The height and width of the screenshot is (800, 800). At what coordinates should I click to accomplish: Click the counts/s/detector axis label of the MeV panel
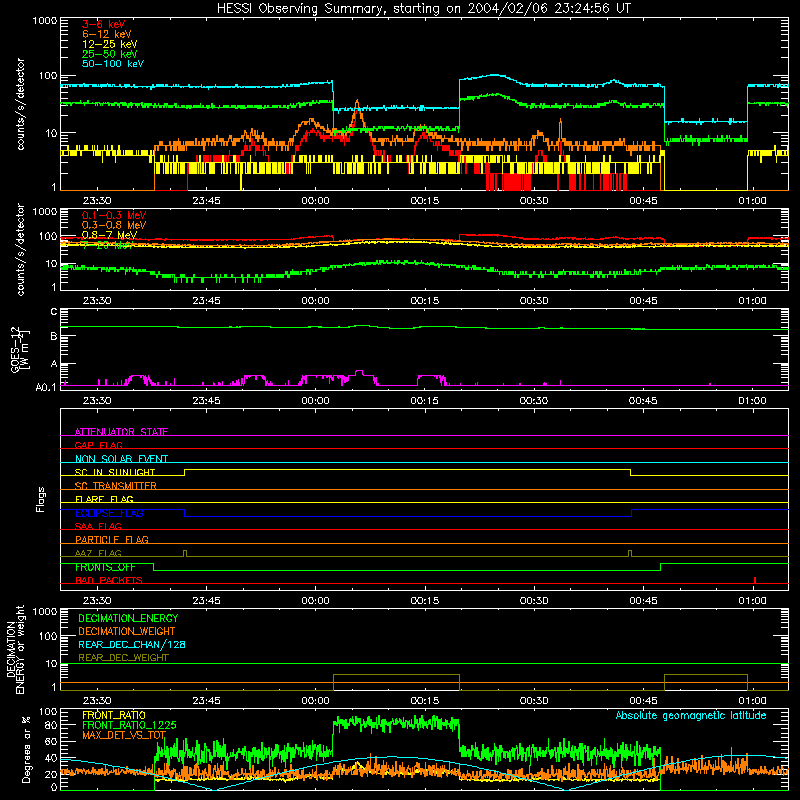point(20,249)
